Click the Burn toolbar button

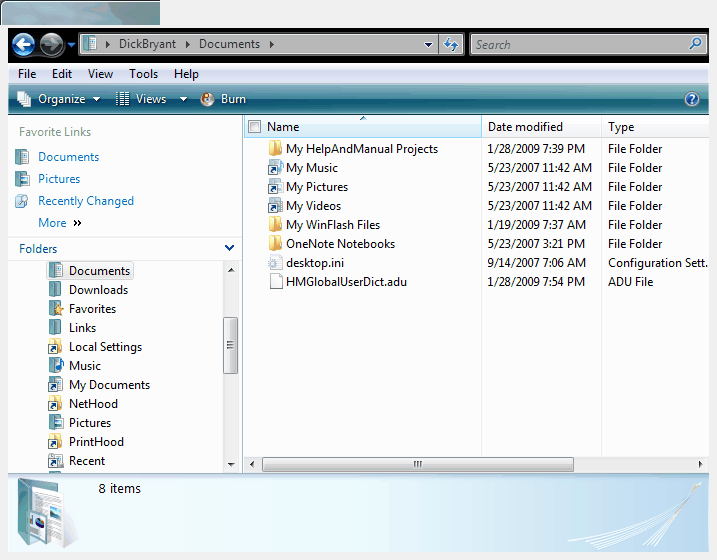(x=223, y=99)
